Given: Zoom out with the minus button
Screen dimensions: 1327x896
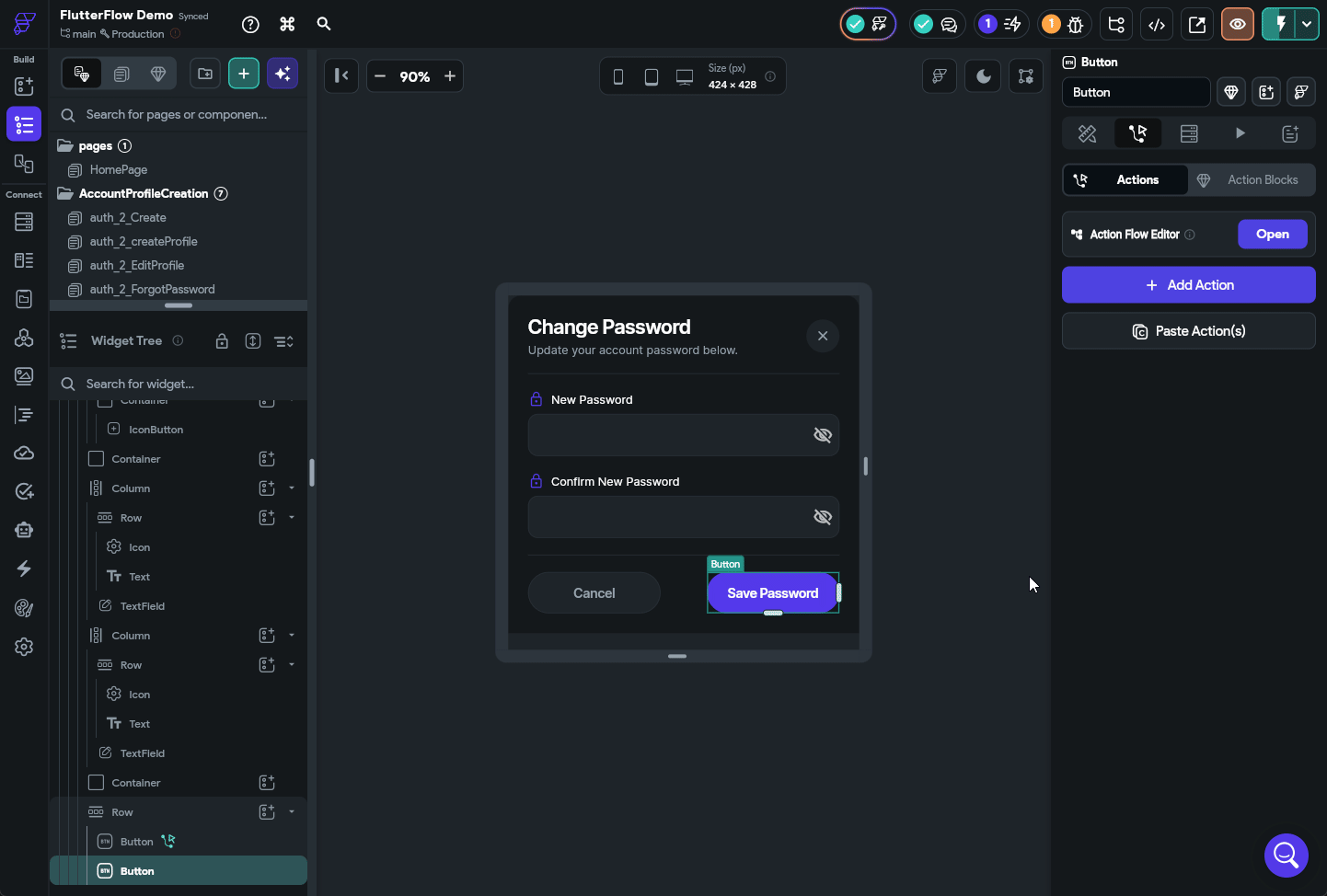Looking at the screenshot, I should 380,76.
